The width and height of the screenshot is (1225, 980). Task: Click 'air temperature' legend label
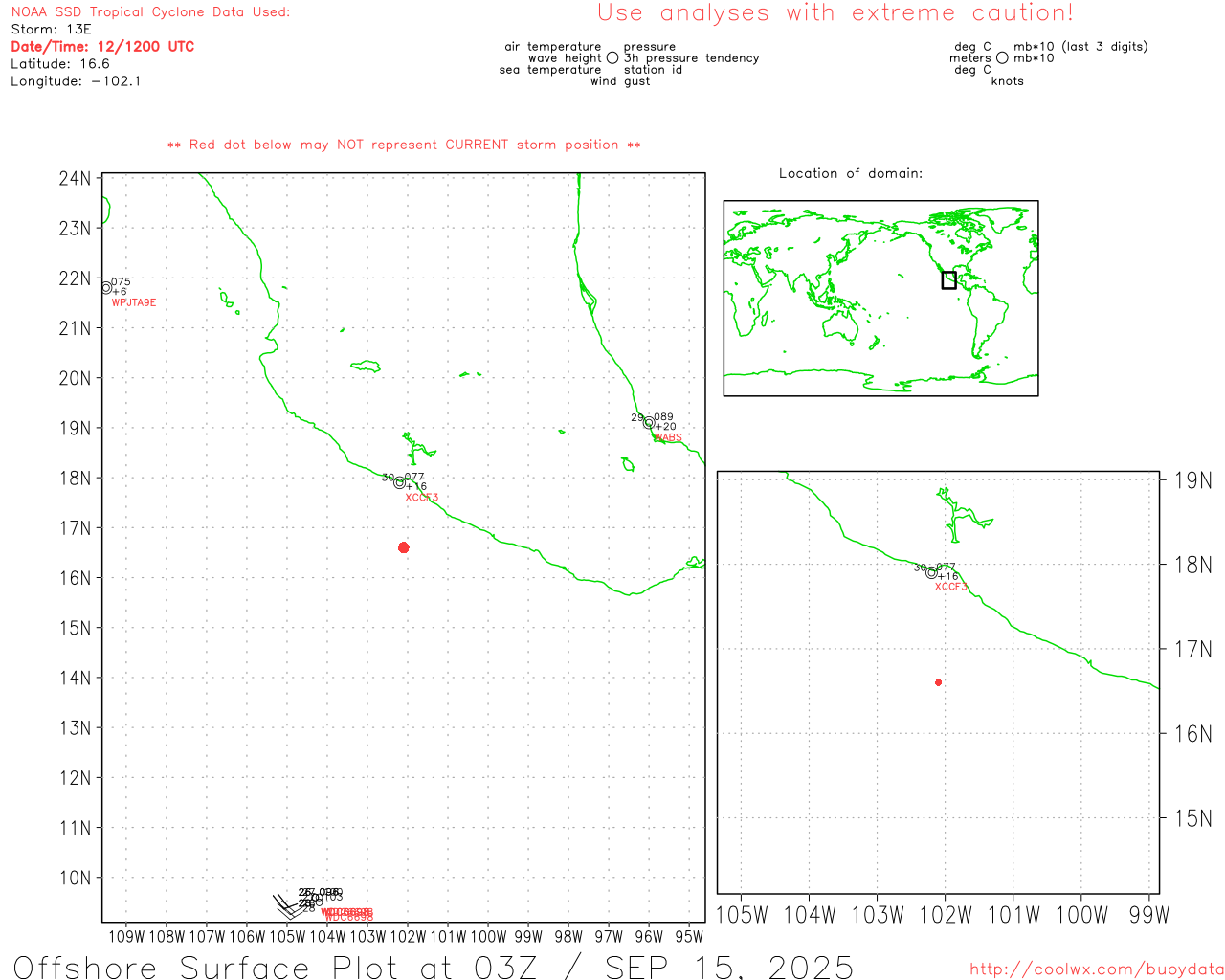click(x=553, y=47)
